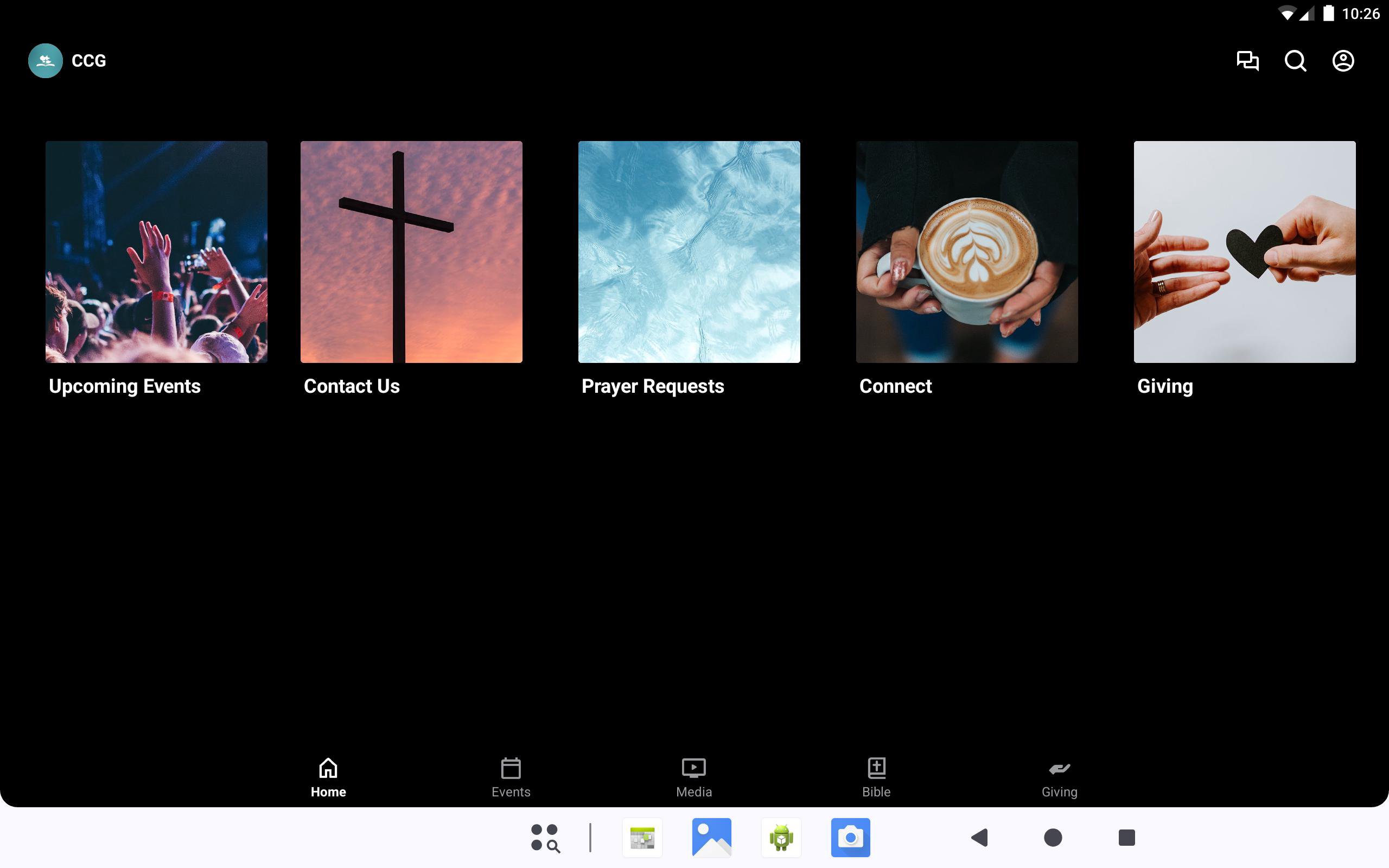
Task: Launch the Camera app in taskbar
Action: pos(850,838)
